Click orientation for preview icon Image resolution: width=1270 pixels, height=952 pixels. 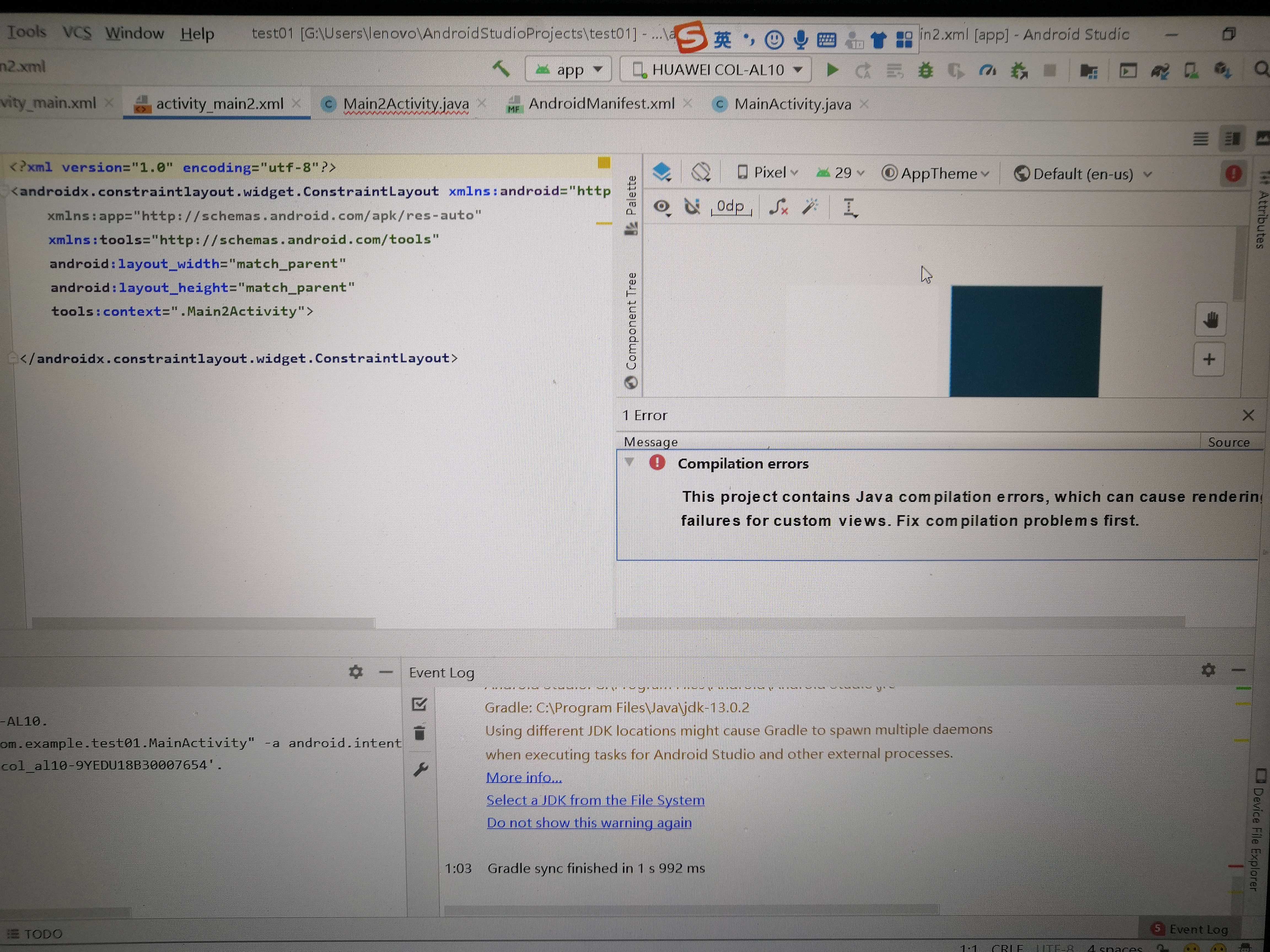[702, 172]
